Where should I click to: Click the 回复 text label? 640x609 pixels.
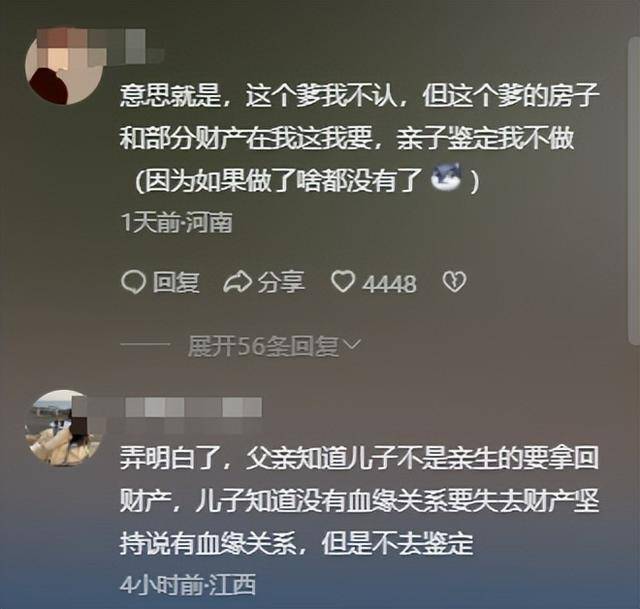(x=176, y=282)
